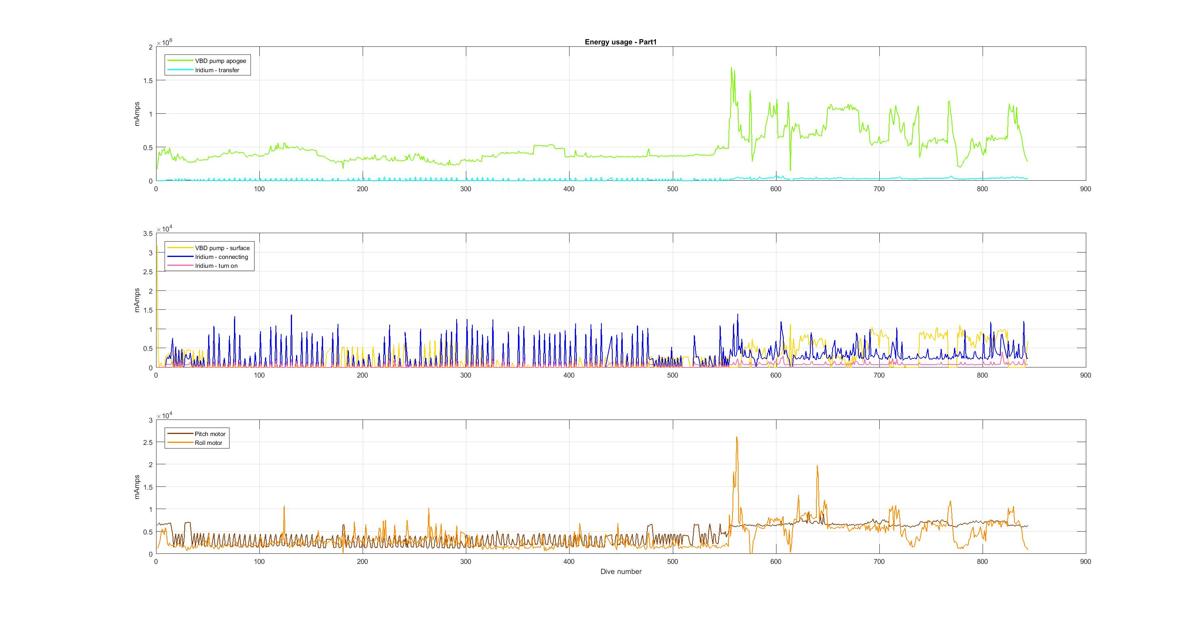Click the orange line sample beside 'Roll motor'

pos(180,442)
